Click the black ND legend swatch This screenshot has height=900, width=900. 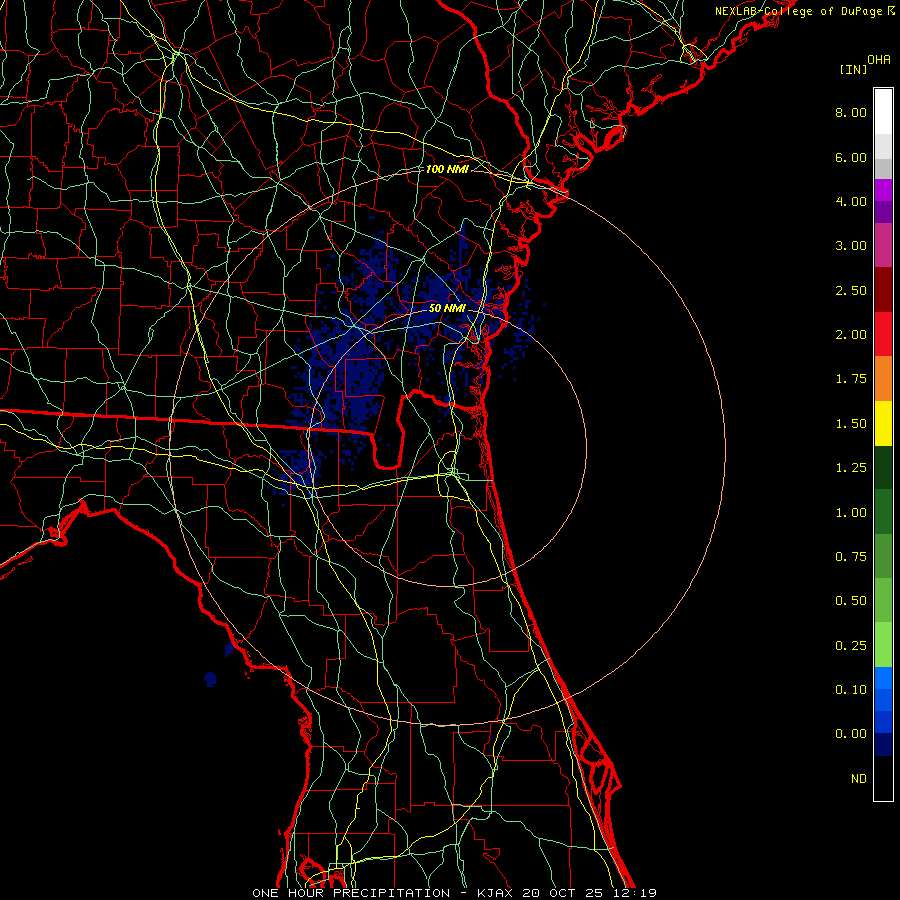click(x=883, y=778)
